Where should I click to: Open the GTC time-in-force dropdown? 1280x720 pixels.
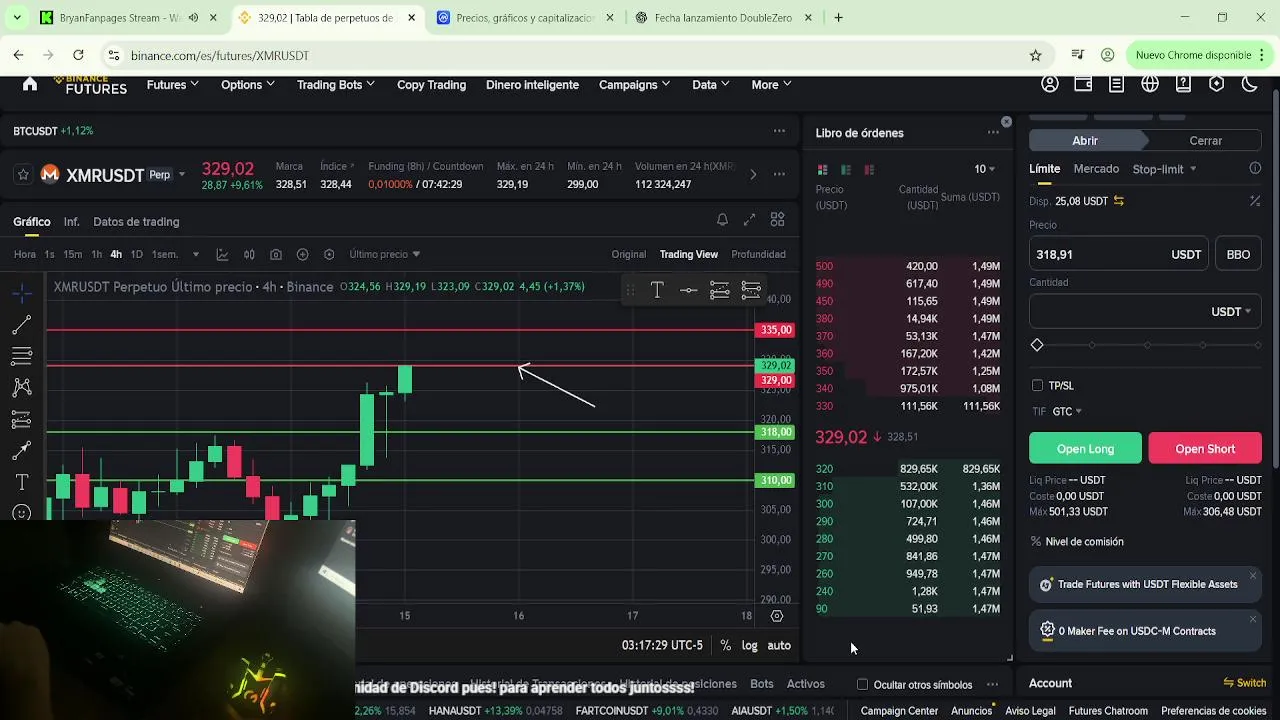click(1067, 411)
